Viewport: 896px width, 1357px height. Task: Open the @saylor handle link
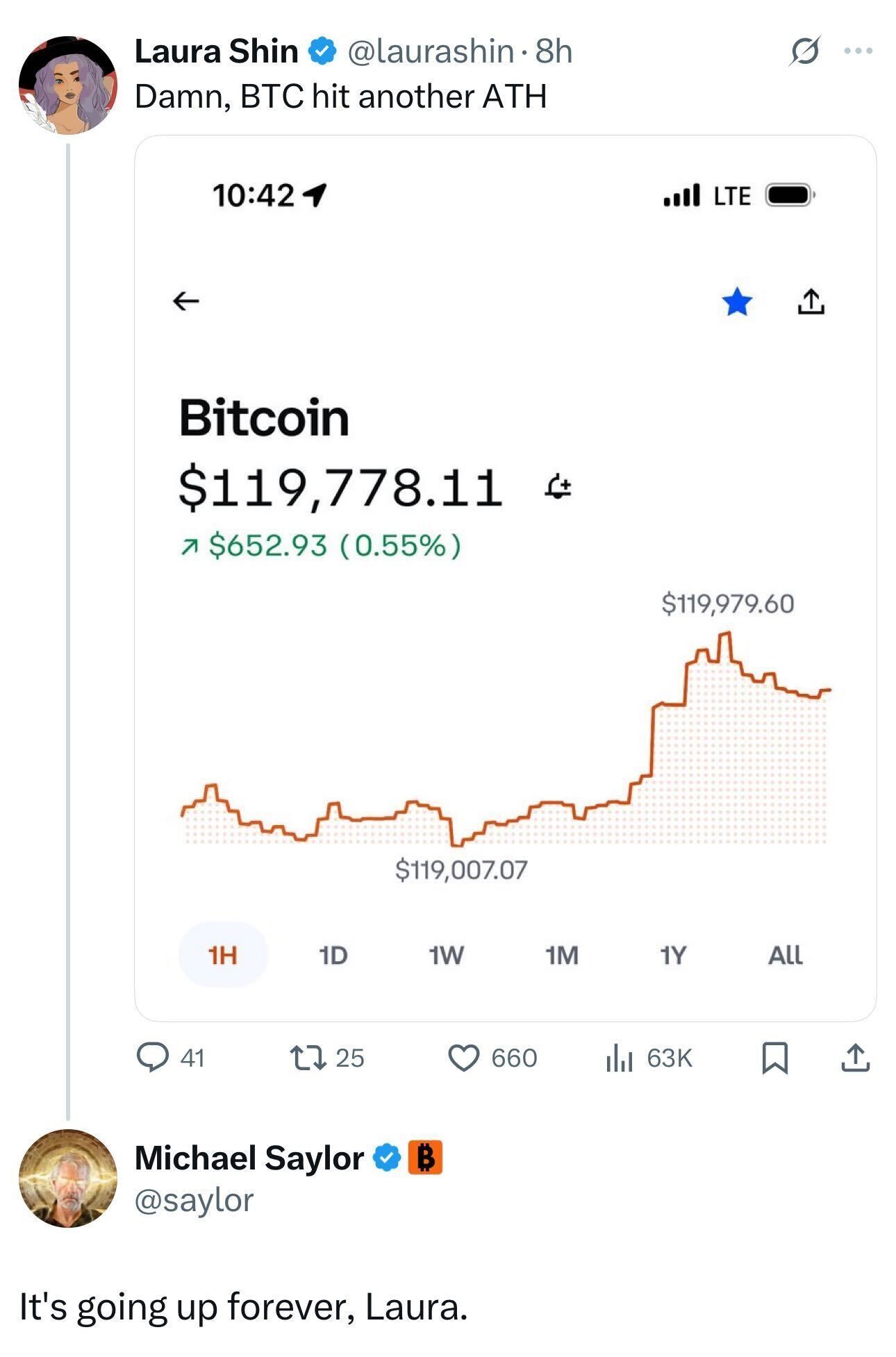[194, 1200]
